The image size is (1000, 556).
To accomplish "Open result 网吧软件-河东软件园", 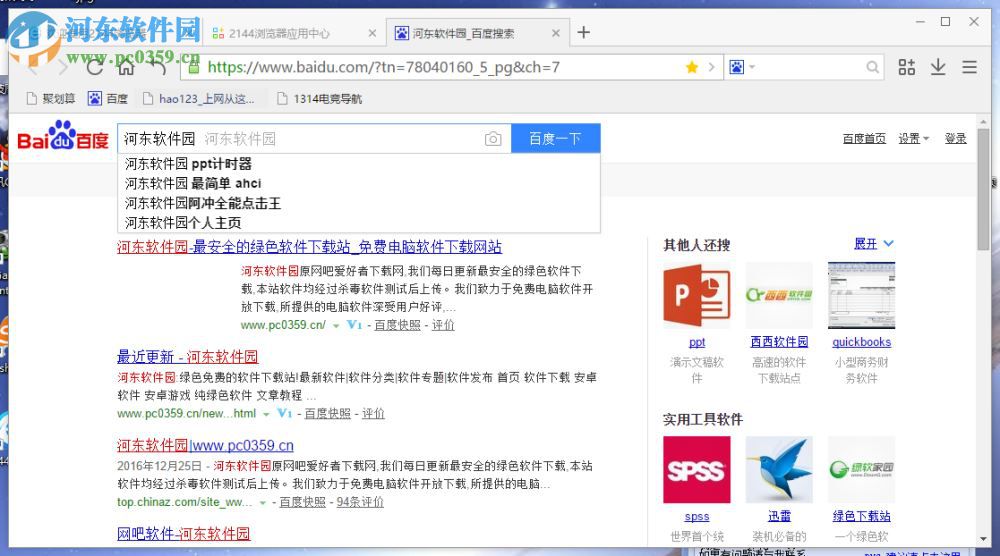I will click(184, 534).
